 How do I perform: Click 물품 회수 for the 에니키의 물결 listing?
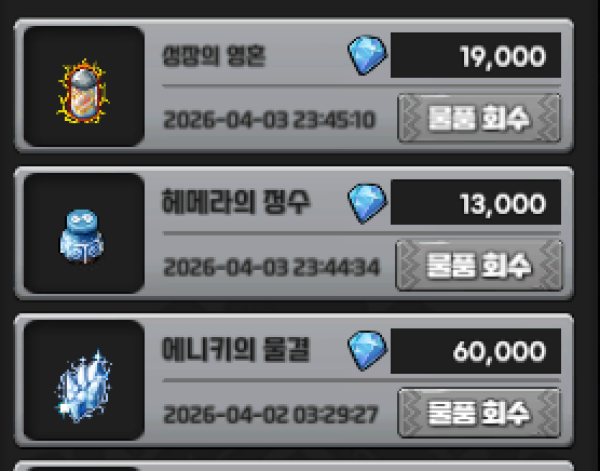[479, 413]
